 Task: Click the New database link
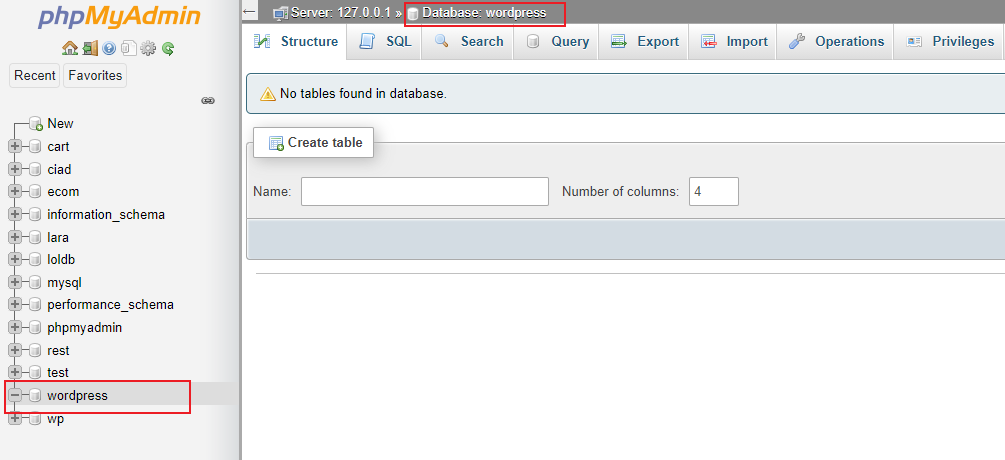60,124
